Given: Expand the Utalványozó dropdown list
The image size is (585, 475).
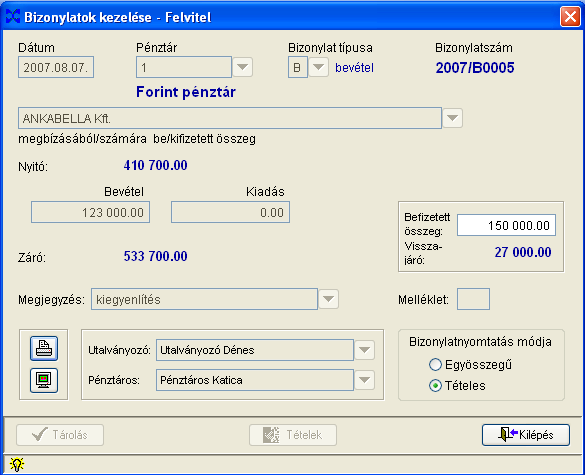Looking at the screenshot, I should pos(365,350).
